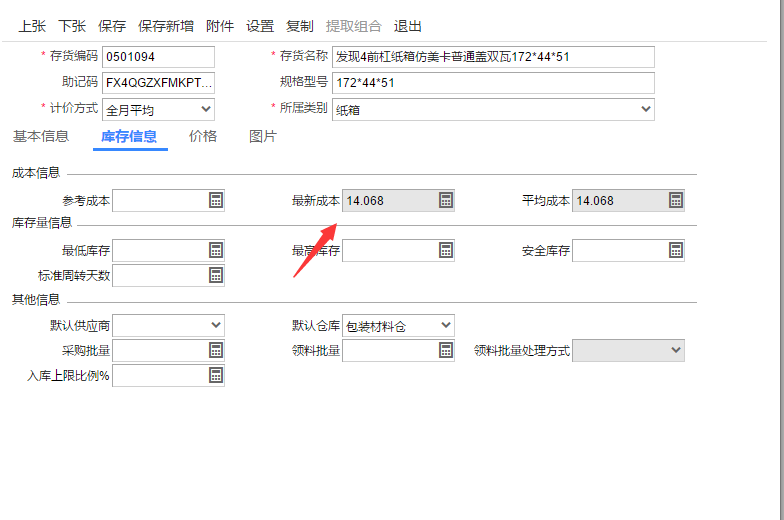Image resolution: width=784 pixels, height=520 pixels.
Task: Open the 价格 tab
Action: coord(202,136)
